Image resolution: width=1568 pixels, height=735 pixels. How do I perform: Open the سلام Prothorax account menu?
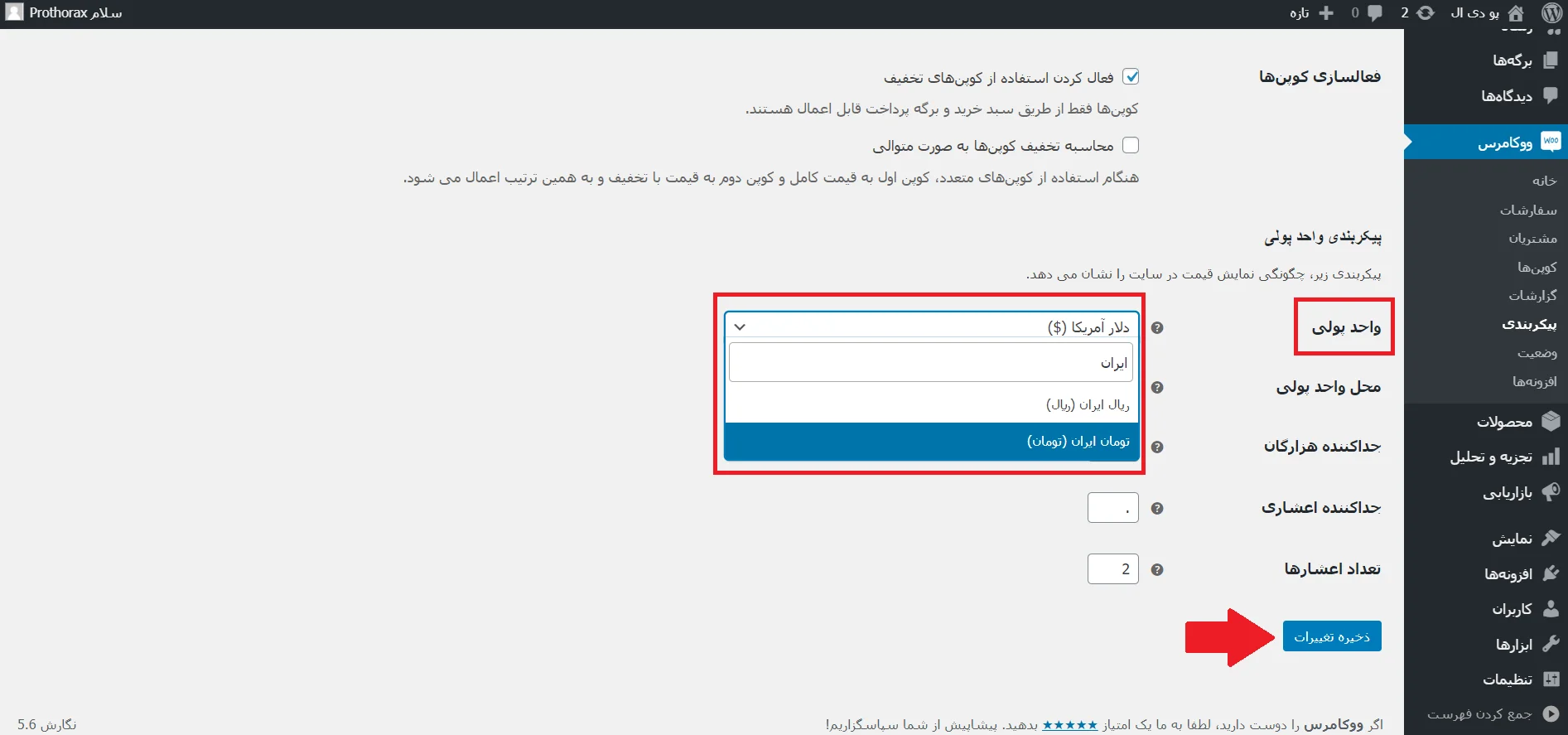[x=65, y=13]
